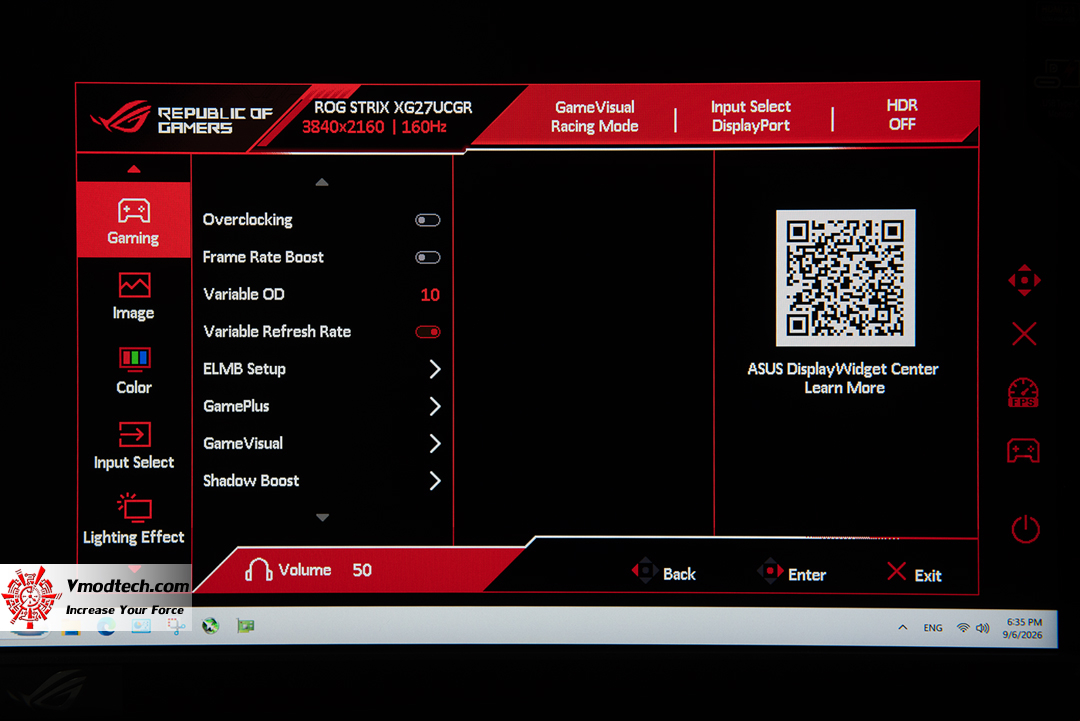Viewport: 1080px width, 721px height.
Task: Click the Enter button label
Action: 807,575
